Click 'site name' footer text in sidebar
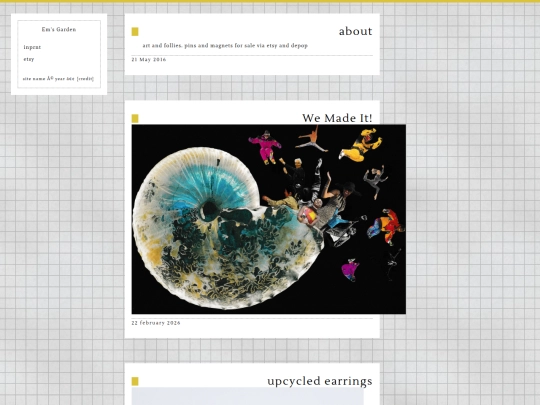Viewport: 540px width, 405px height. point(34,79)
